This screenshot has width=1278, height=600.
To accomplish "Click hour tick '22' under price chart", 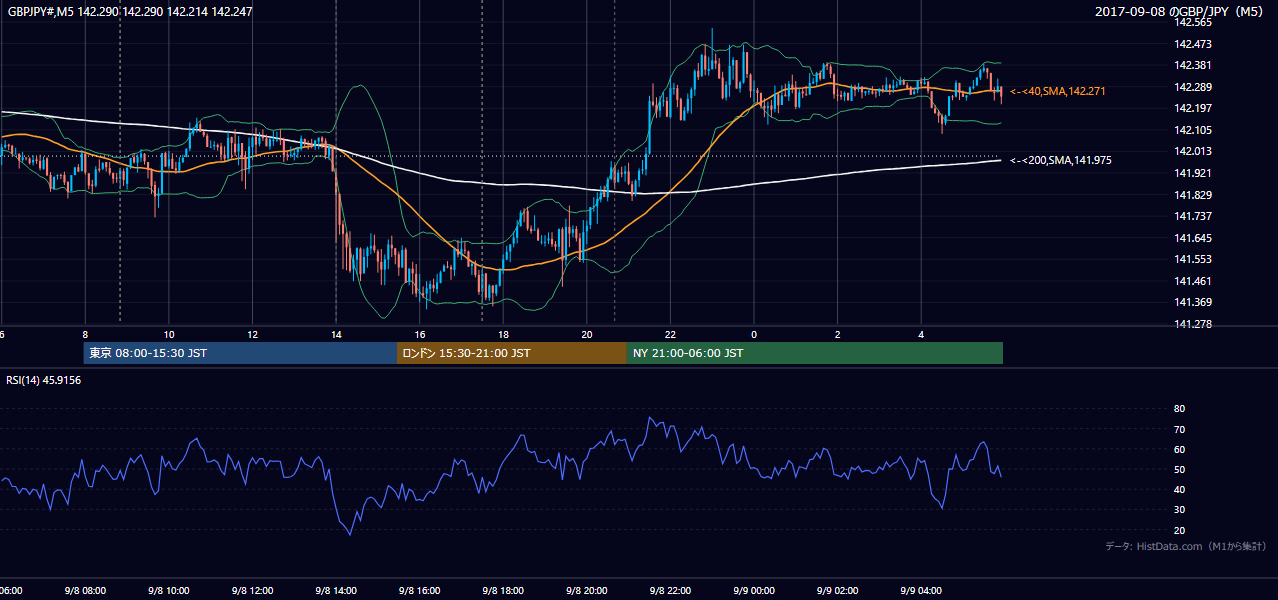I will 670,335.
